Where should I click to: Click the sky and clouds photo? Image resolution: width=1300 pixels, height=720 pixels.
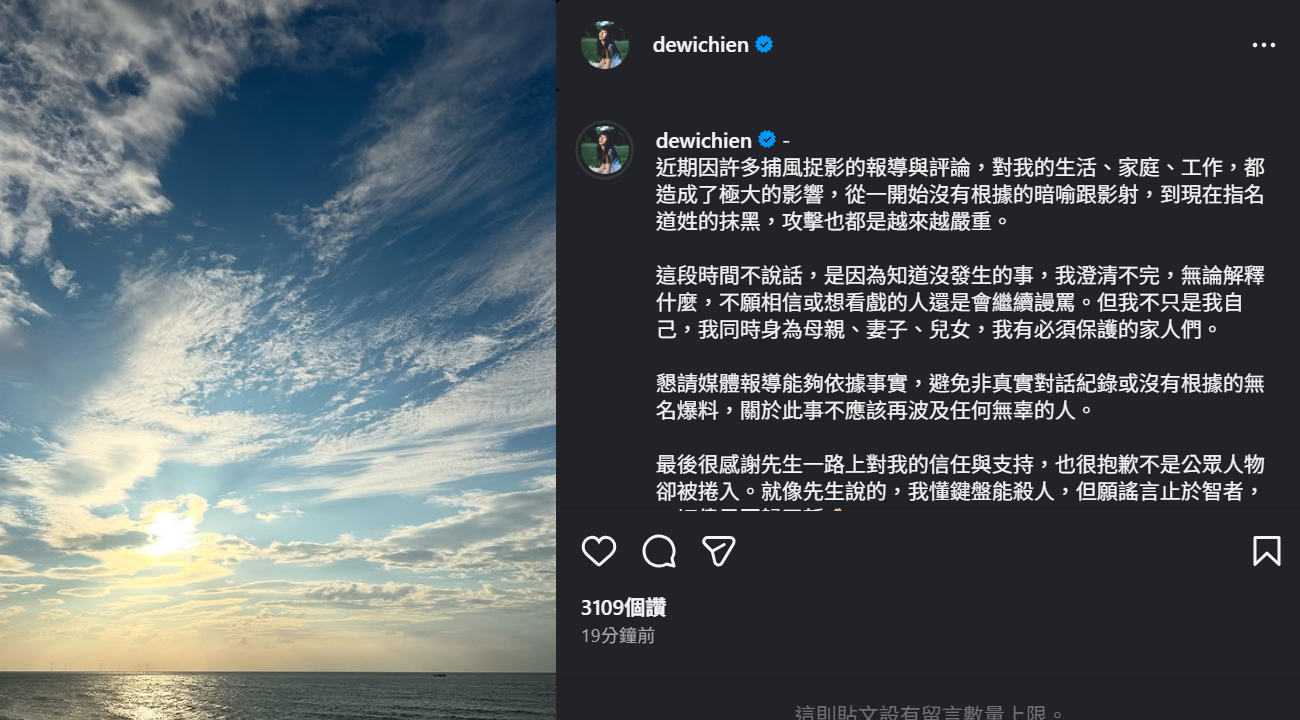click(278, 360)
